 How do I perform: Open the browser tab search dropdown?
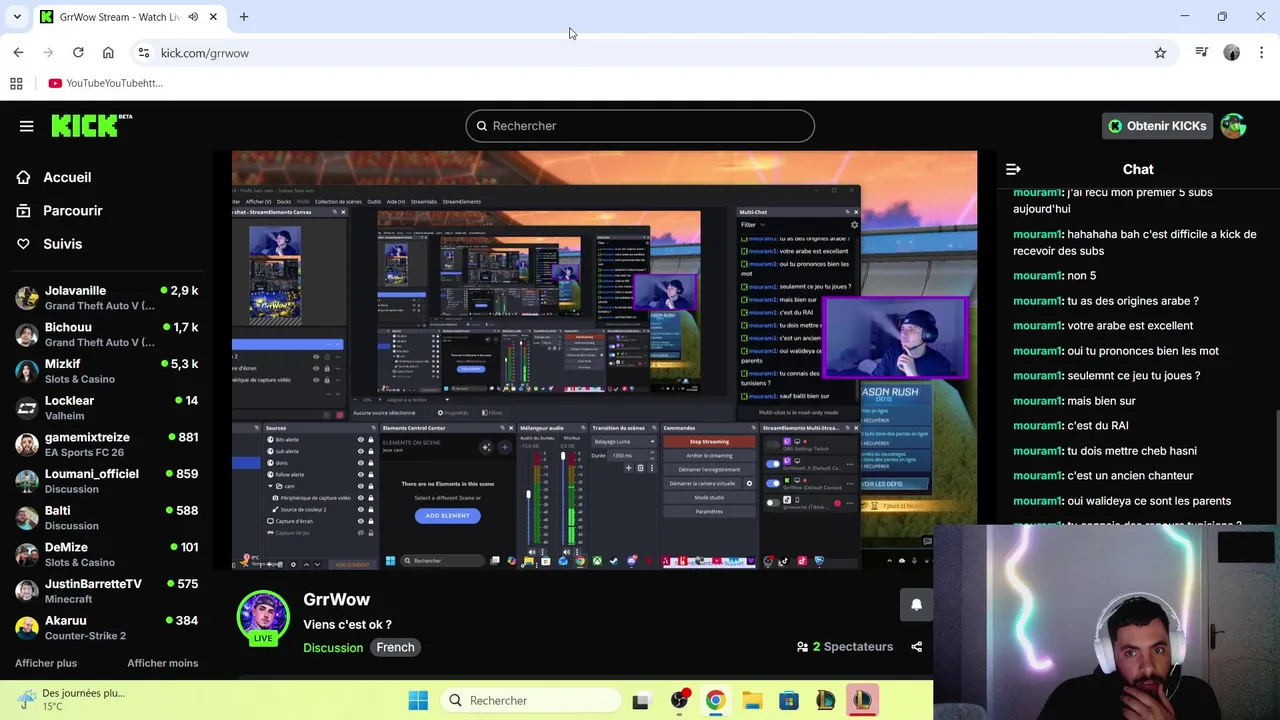pos(17,17)
